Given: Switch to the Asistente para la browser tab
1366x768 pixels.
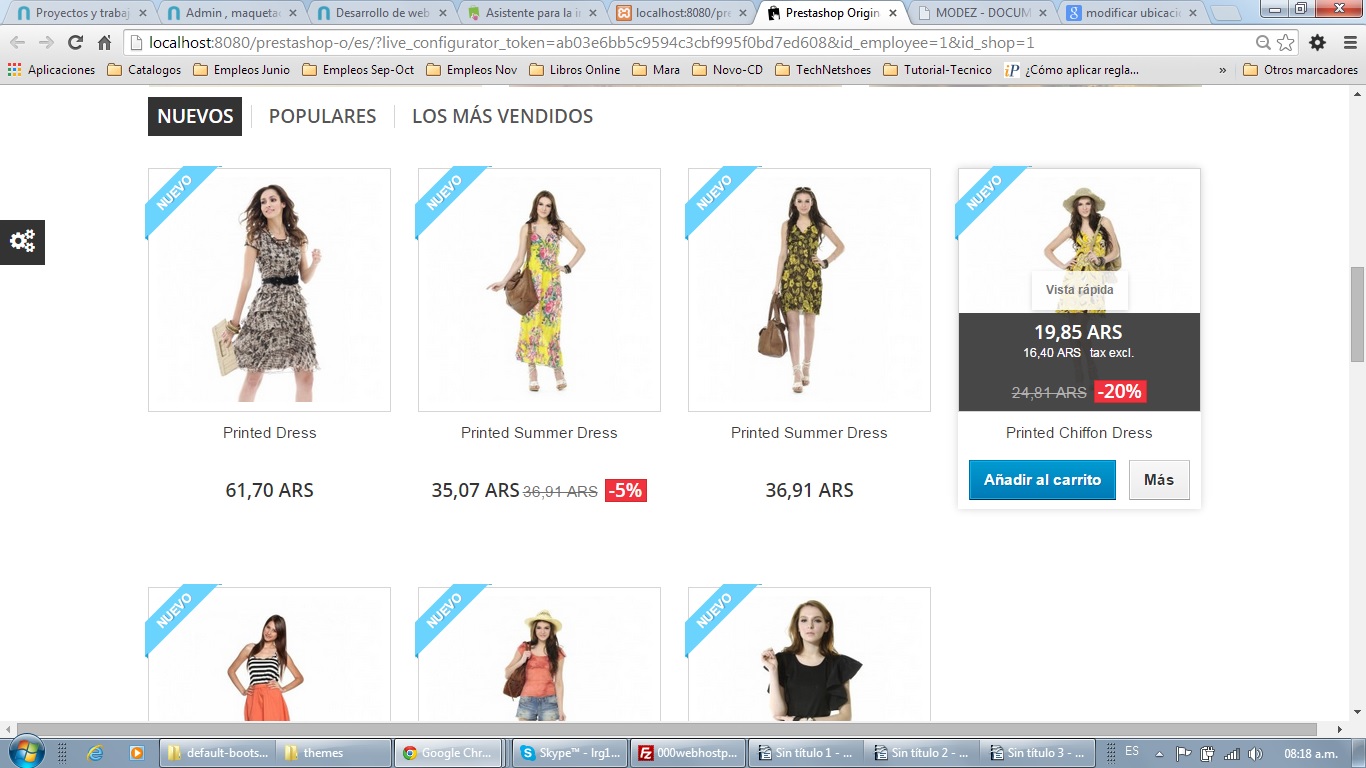Looking at the screenshot, I should point(530,14).
